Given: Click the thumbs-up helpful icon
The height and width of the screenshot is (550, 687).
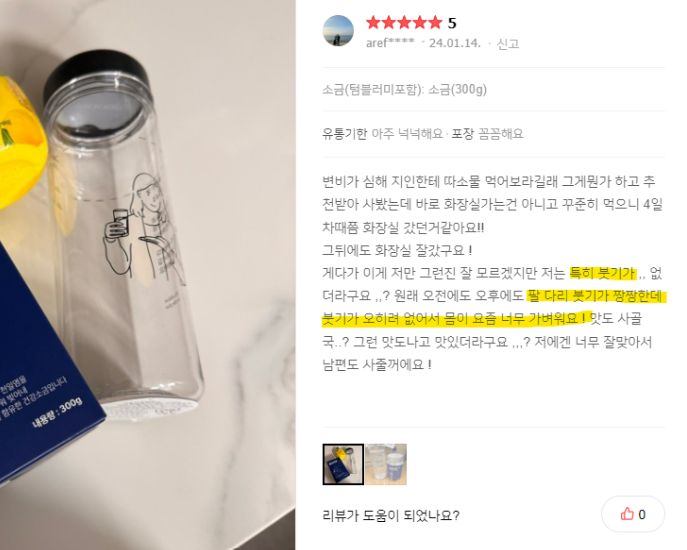Looking at the screenshot, I should pos(627,514).
